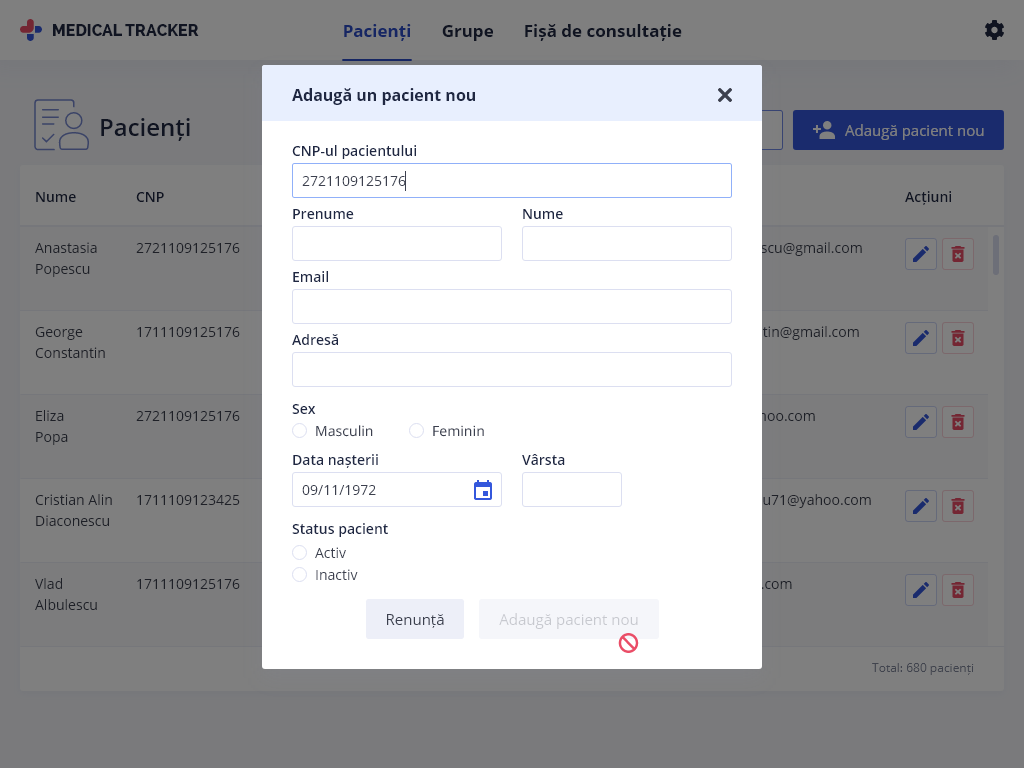Viewport: 1024px width, 768px height.
Task: Select the Feminin radio button
Action: click(x=416, y=431)
